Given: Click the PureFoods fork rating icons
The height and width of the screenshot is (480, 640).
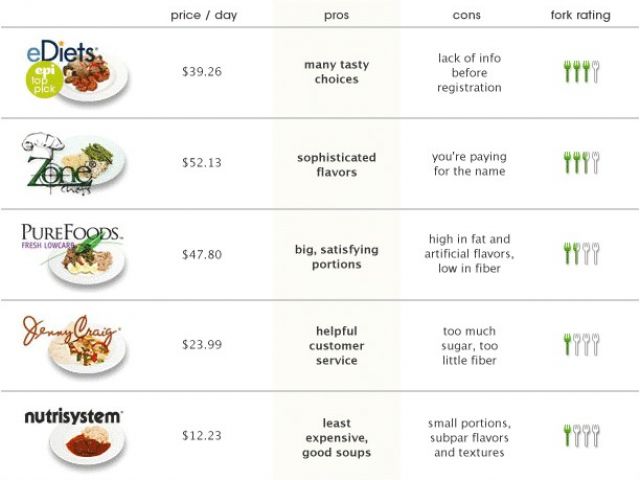Looking at the screenshot, I should click(581, 254).
